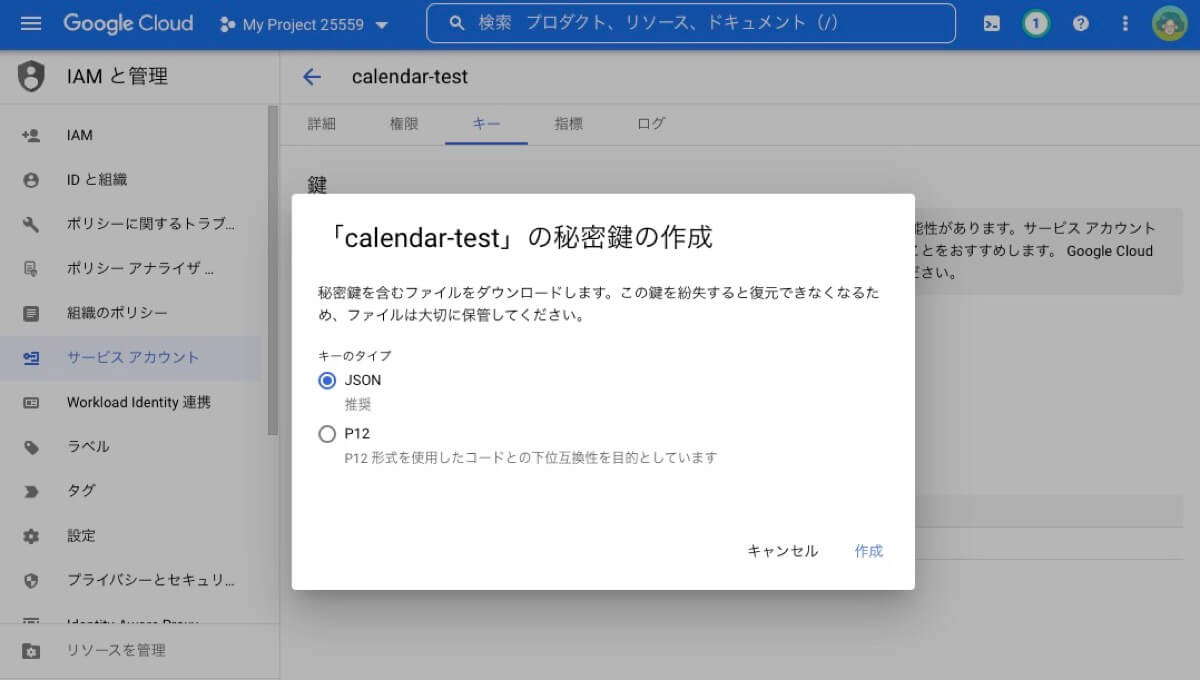Click the search field in the top bar

coord(690,23)
